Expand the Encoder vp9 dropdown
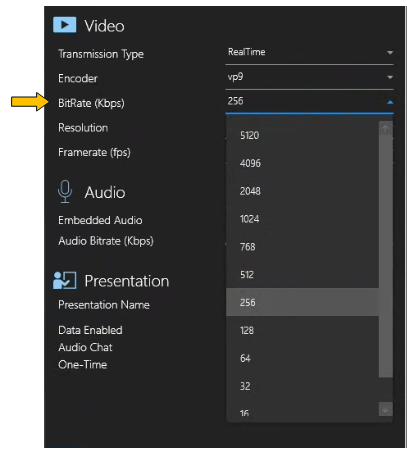Viewport: 407px width, 449px height. pyautogui.click(x=390, y=77)
